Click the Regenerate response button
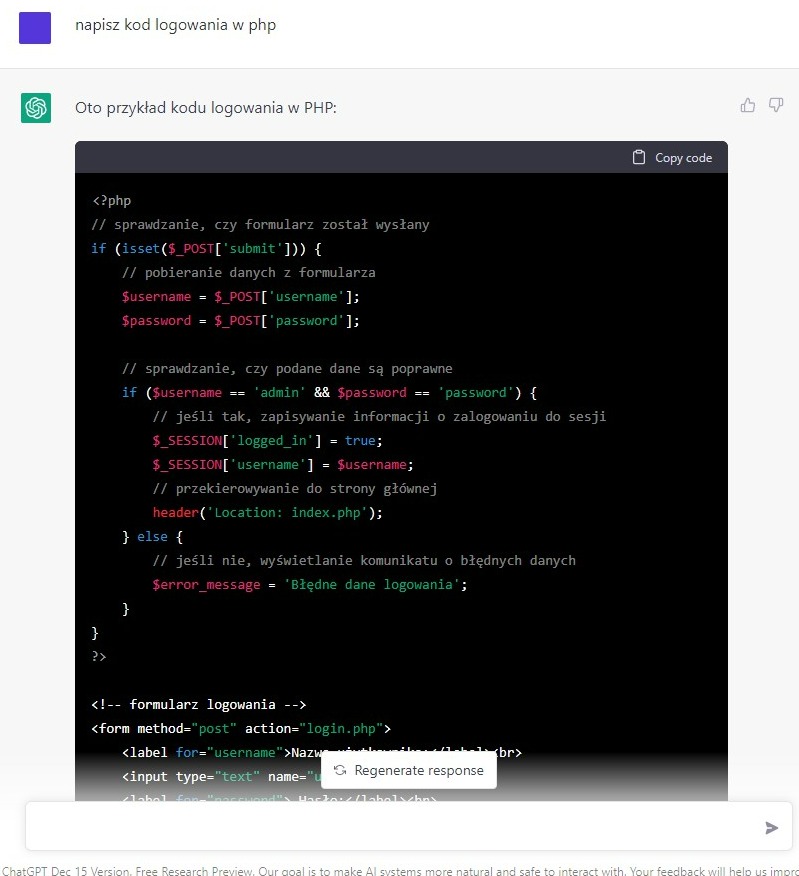799x876 pixels. pyautogui.click(x=408, y=770)
